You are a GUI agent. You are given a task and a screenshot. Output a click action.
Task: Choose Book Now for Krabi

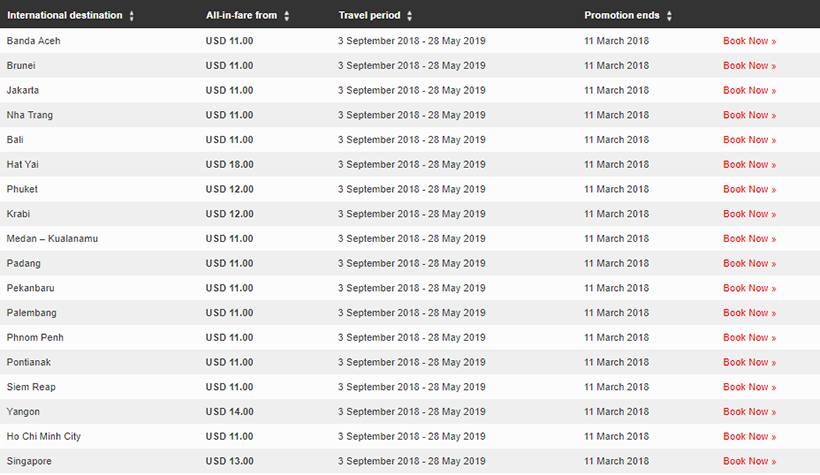coord(749,214)
